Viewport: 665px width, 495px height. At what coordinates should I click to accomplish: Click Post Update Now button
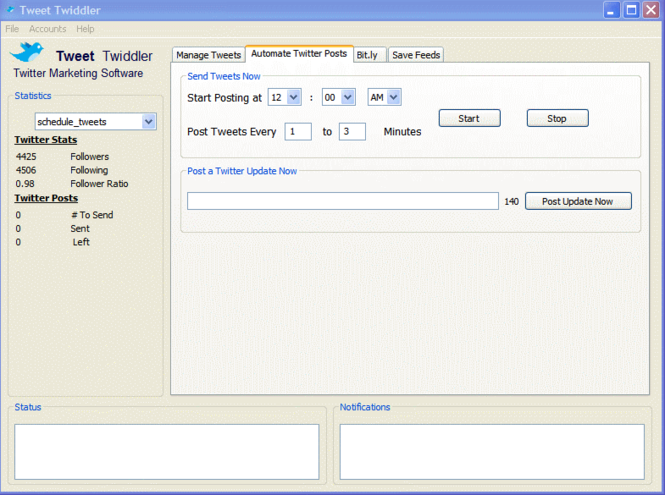(578, 201)
